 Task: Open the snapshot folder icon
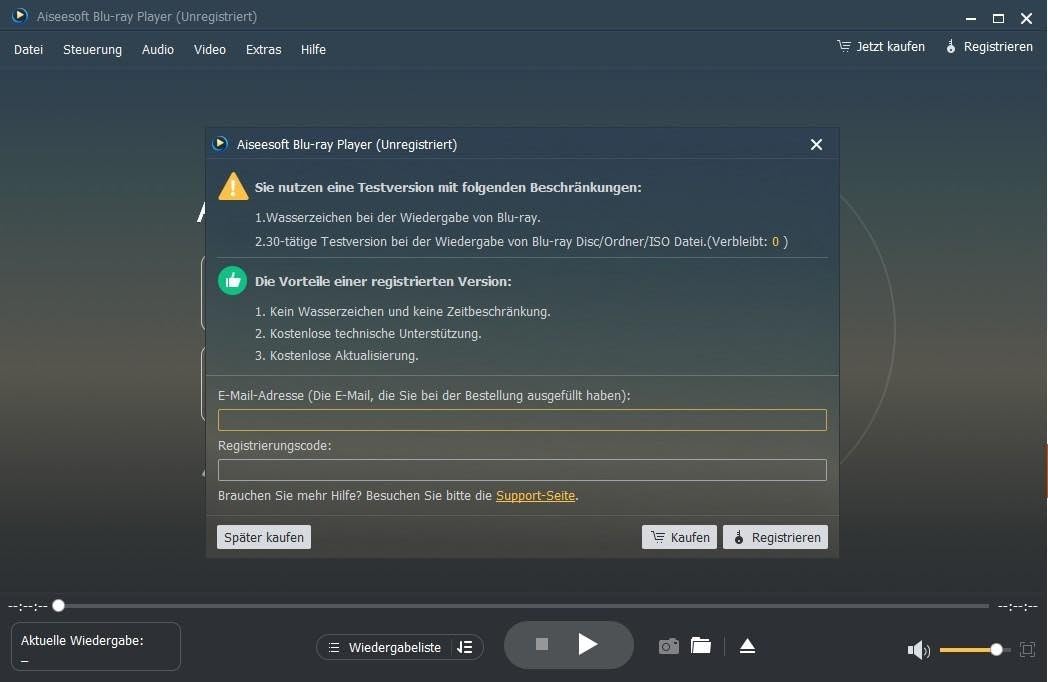[700, 646]
